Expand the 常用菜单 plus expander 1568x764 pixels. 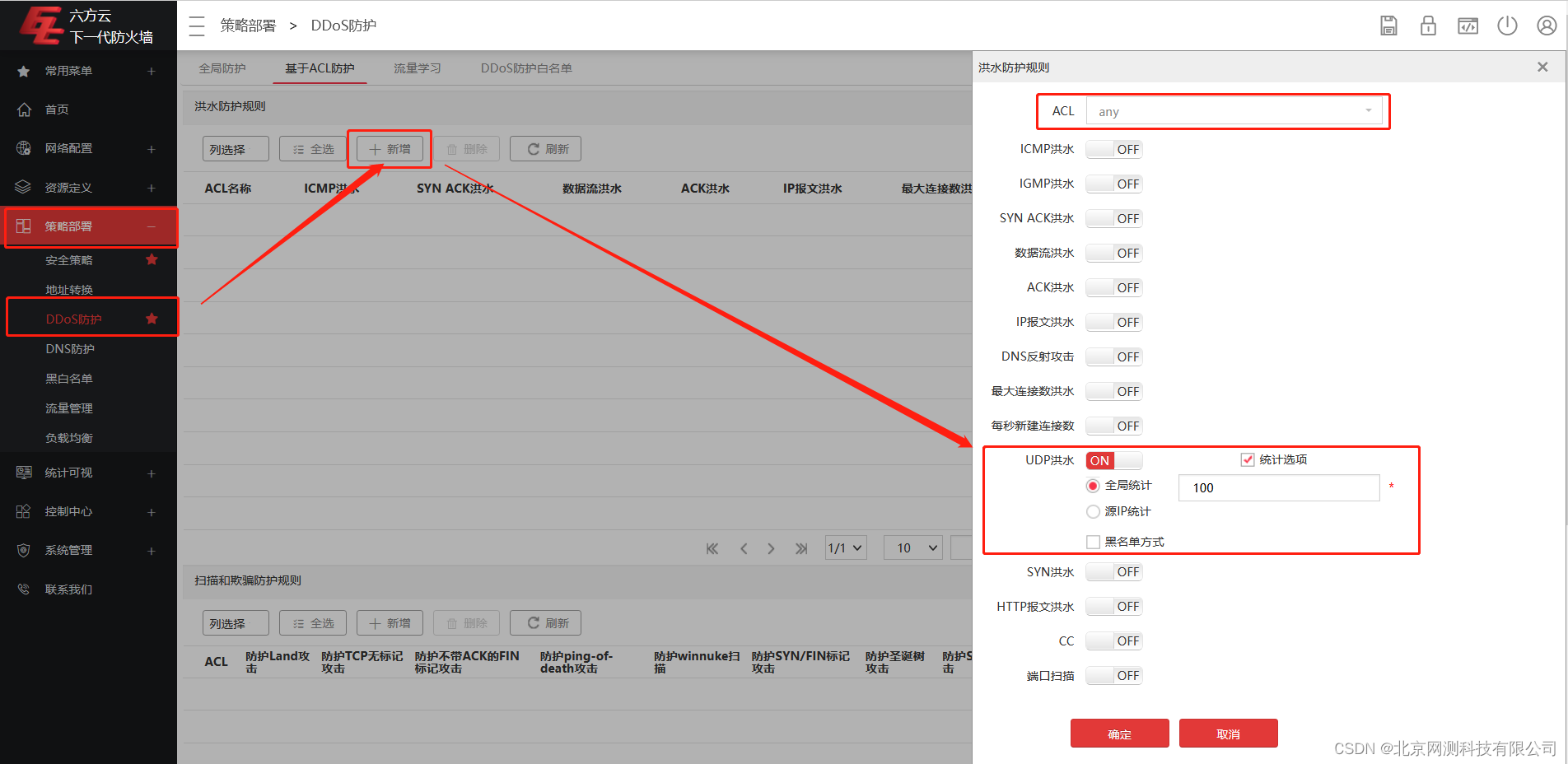(x=152, y=71)
